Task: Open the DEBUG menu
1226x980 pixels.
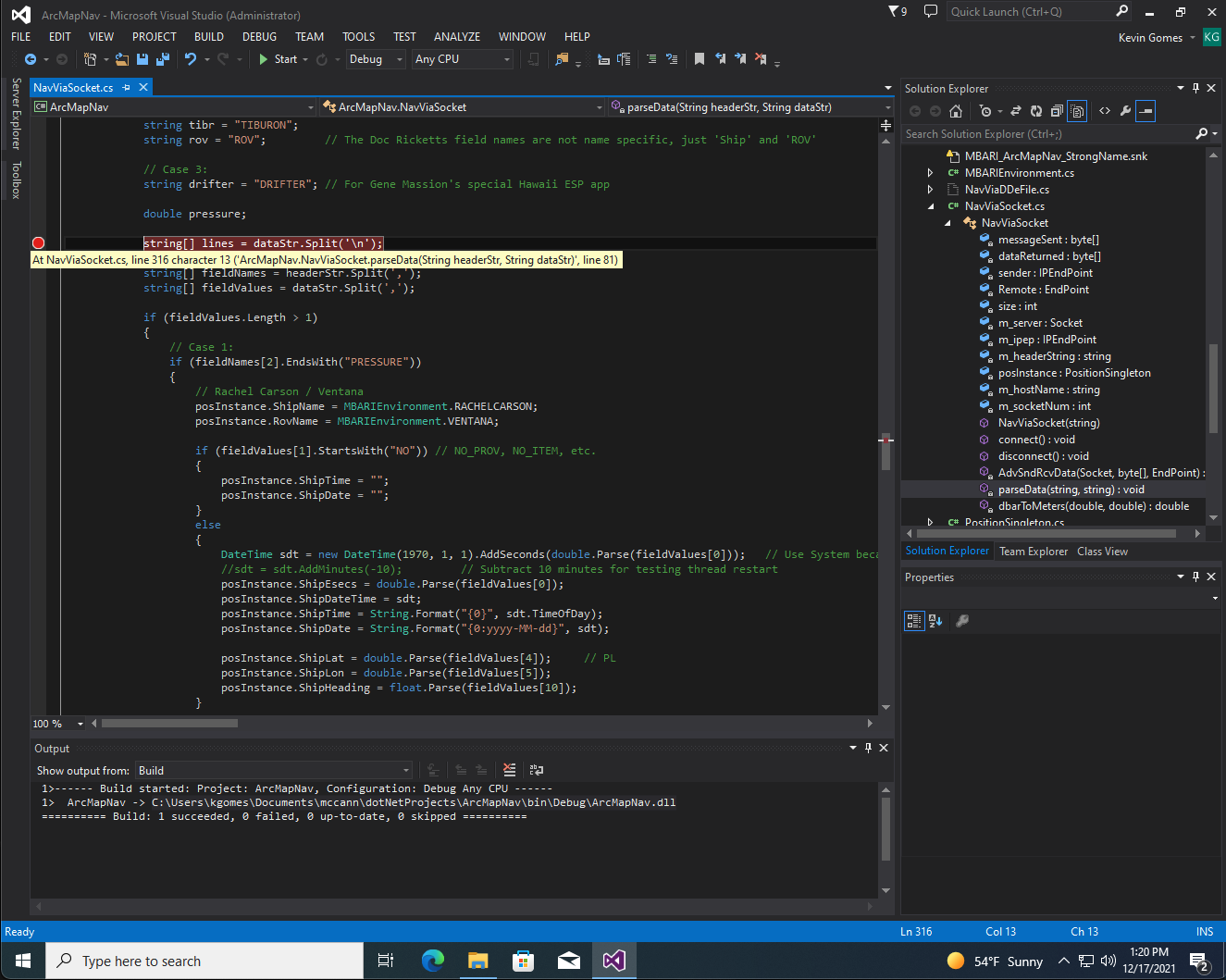Action: (259, 37)
